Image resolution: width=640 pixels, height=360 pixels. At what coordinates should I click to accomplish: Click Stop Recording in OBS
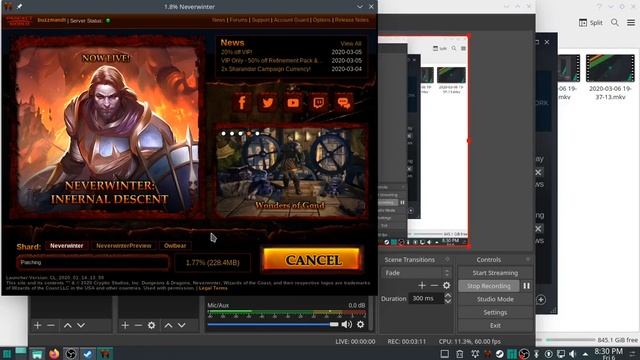[x=489, y=286]
